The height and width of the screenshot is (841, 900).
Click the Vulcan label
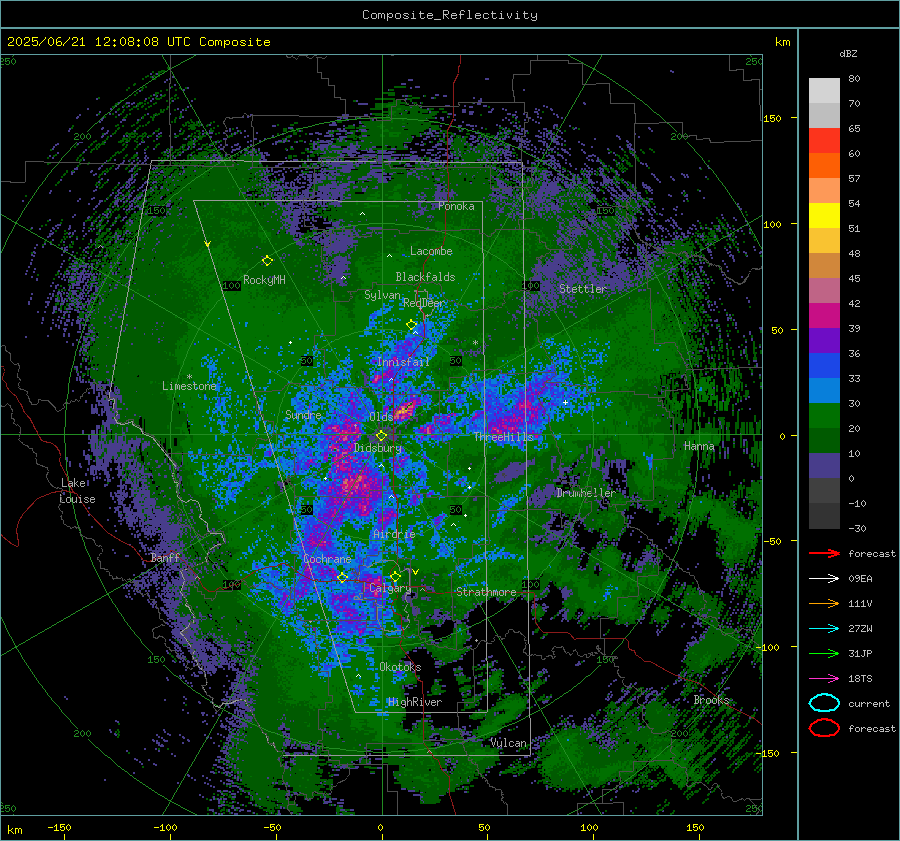508,743
